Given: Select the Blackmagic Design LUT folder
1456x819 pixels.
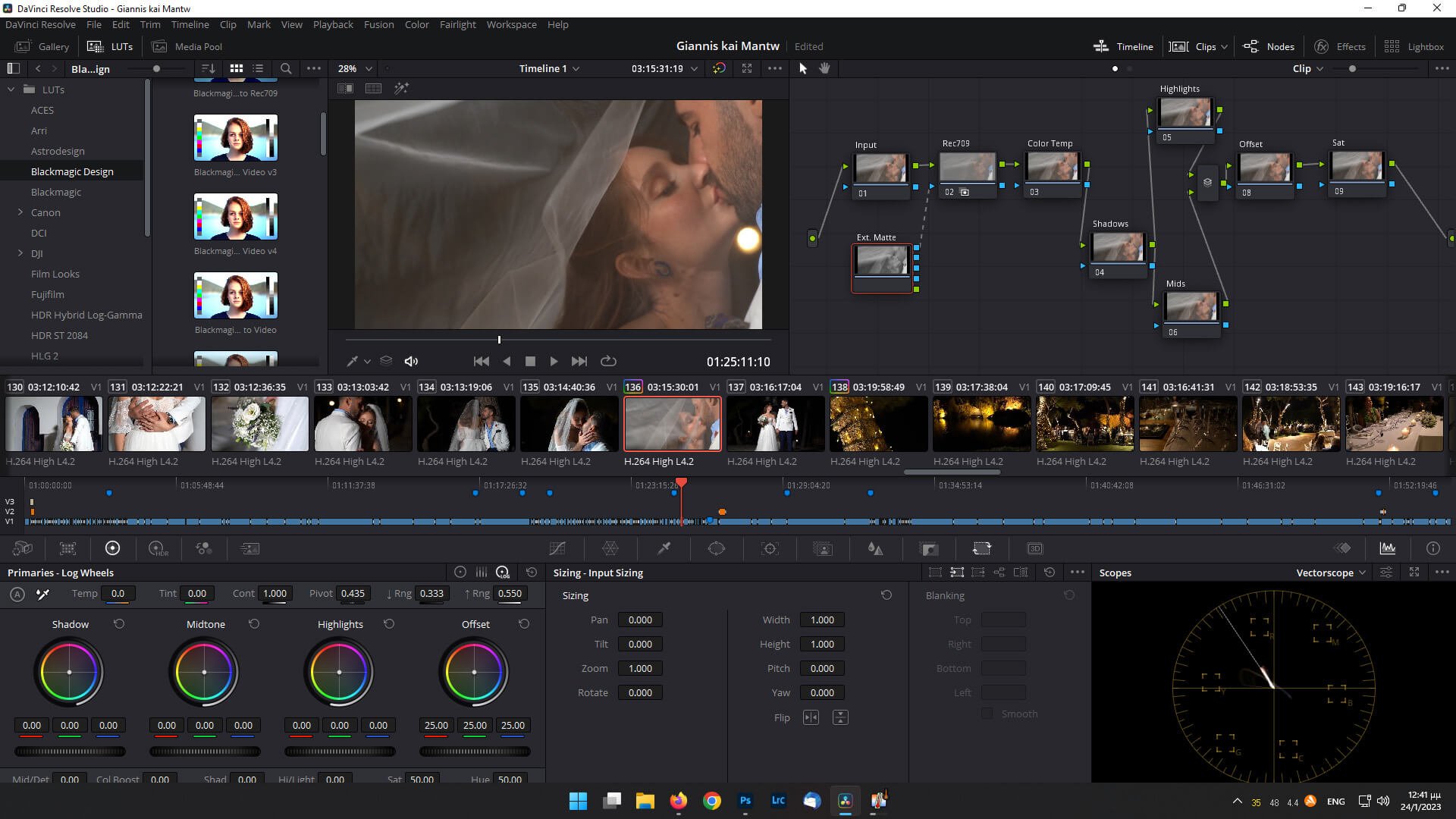Looking at the screenshot, I should pos(72,171).
